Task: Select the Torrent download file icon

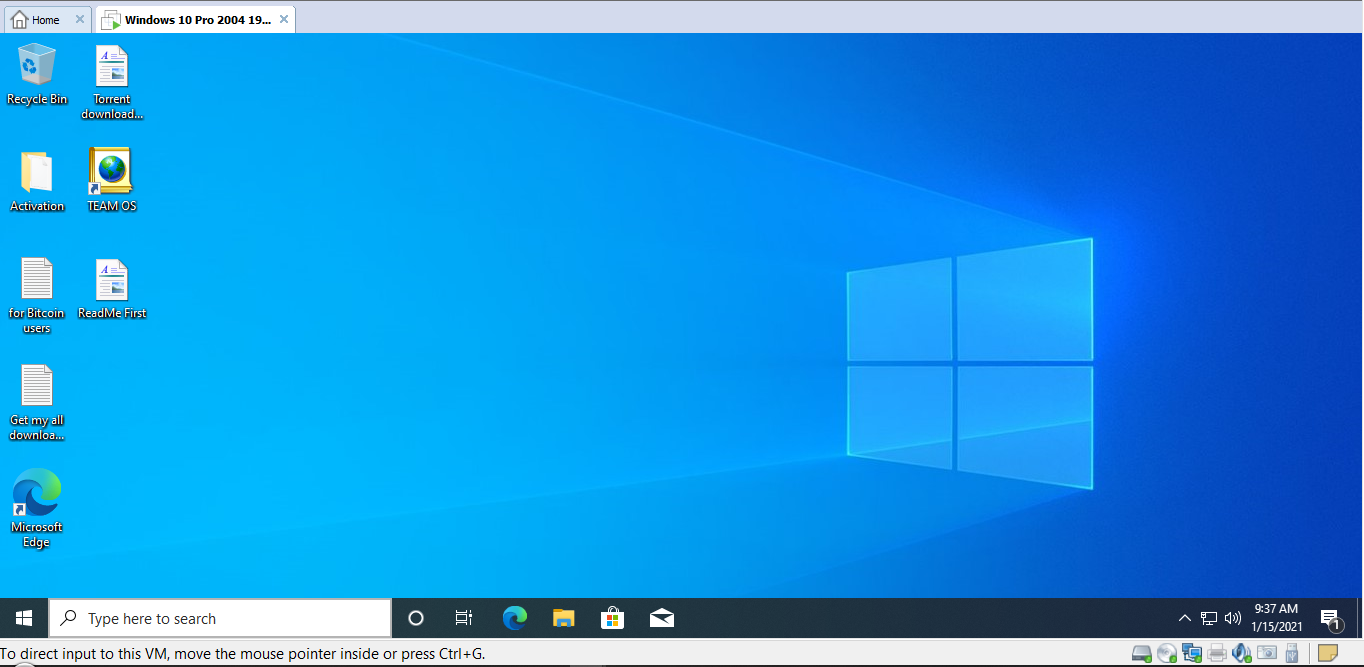Action: 112,82
